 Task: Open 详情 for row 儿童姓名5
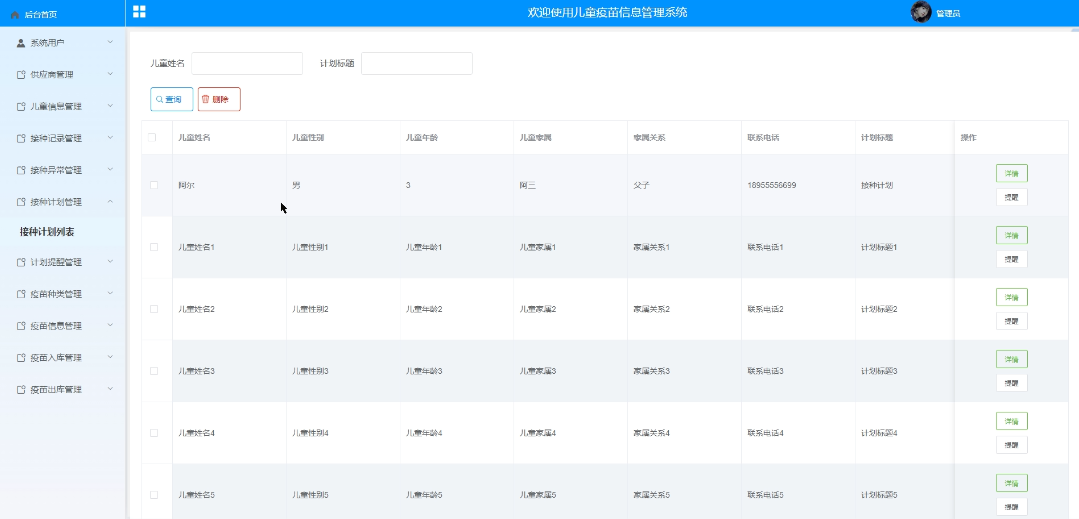tap(1012, 483)
